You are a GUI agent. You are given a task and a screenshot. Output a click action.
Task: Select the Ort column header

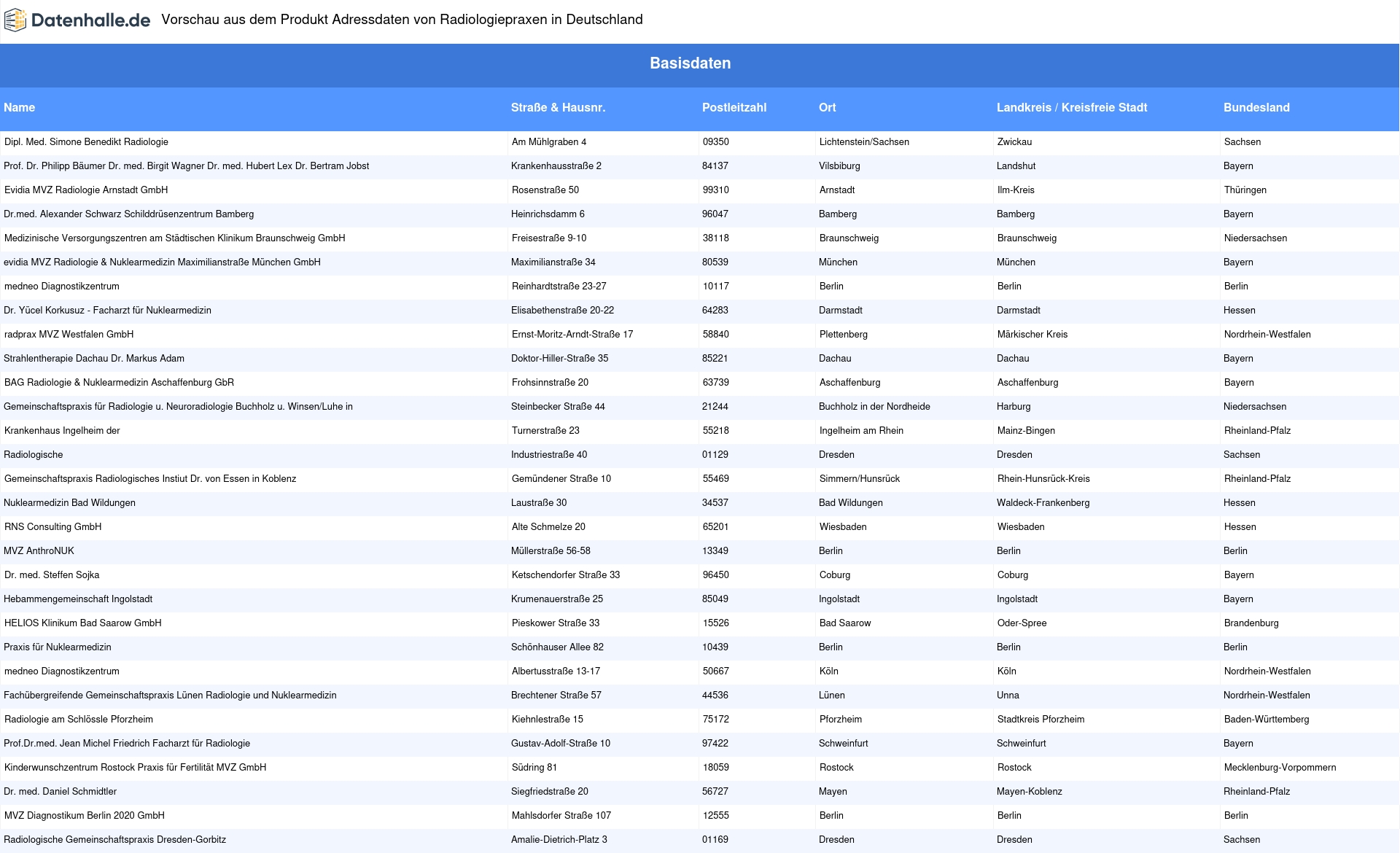click(x=828, y=108)
